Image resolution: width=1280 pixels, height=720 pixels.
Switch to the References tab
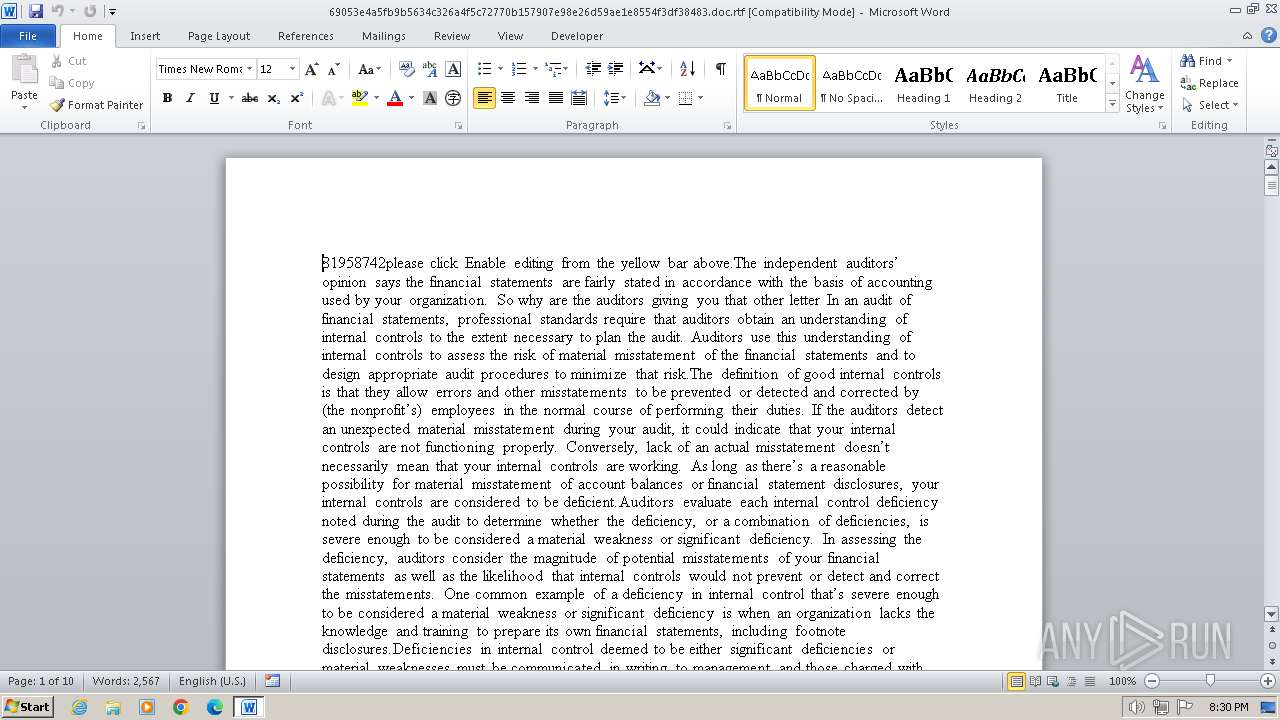(306, 36)
